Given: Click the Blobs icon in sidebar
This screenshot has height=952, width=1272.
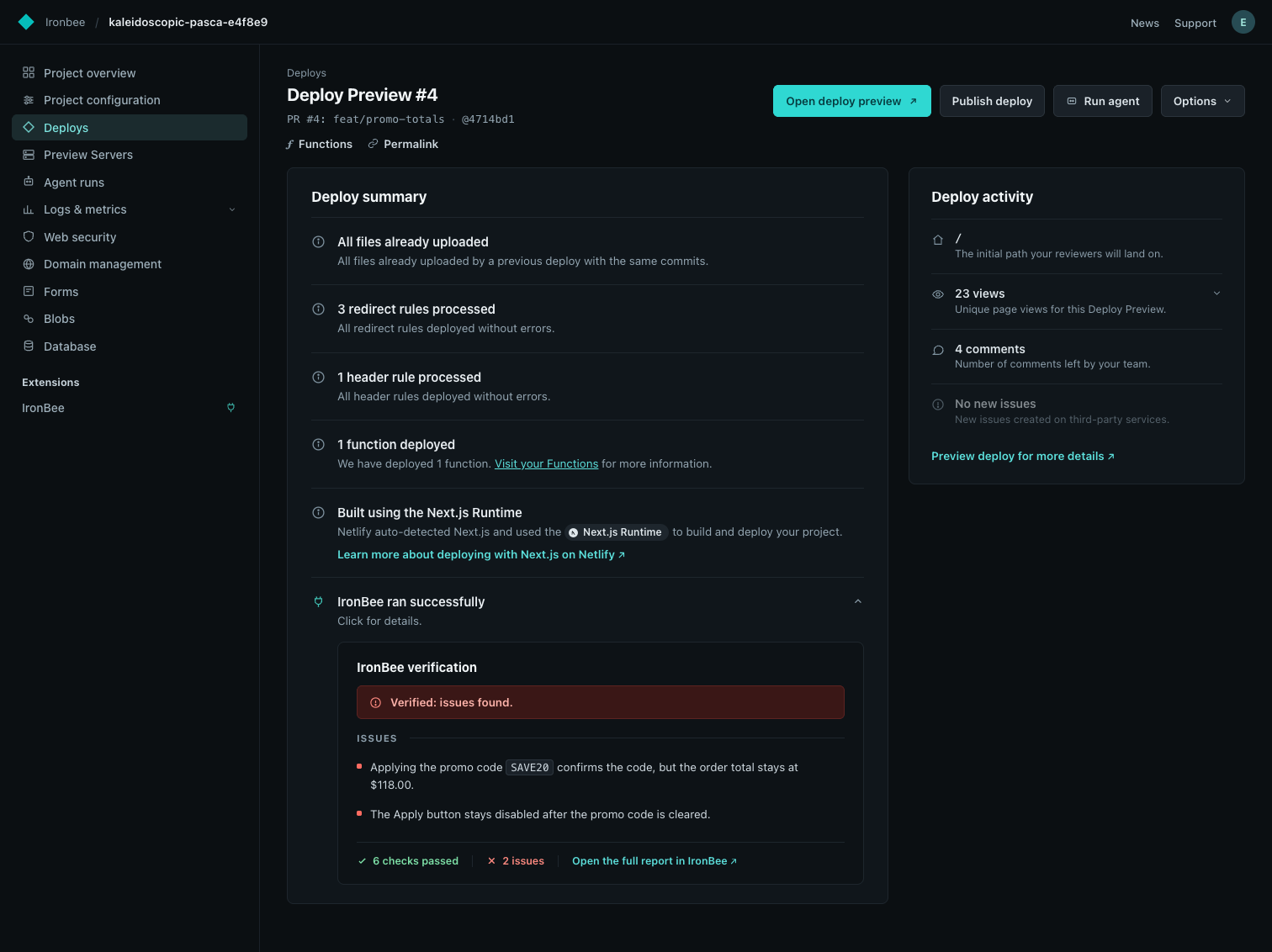Looking at the screenshot, I should point(29,319).
